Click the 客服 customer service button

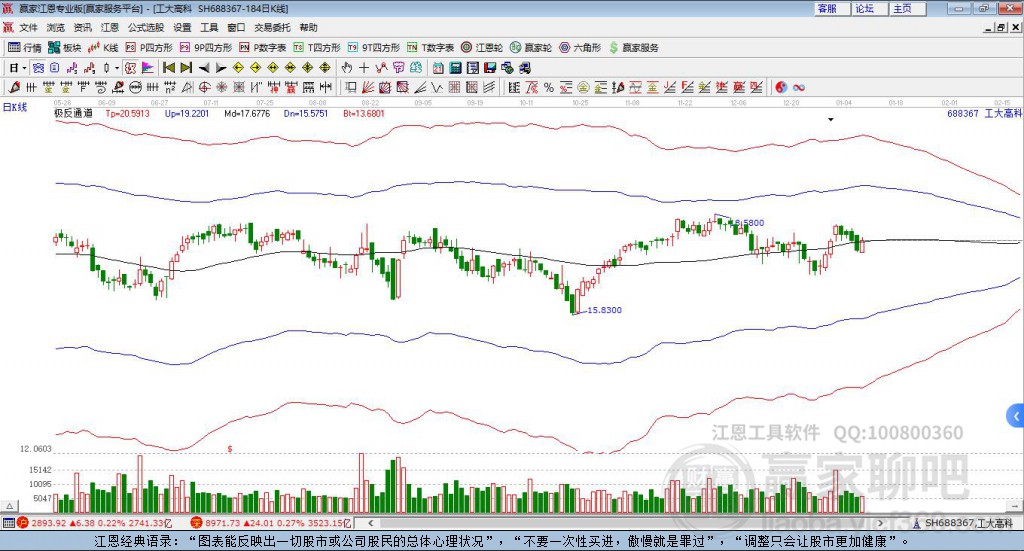click(827, 8)
